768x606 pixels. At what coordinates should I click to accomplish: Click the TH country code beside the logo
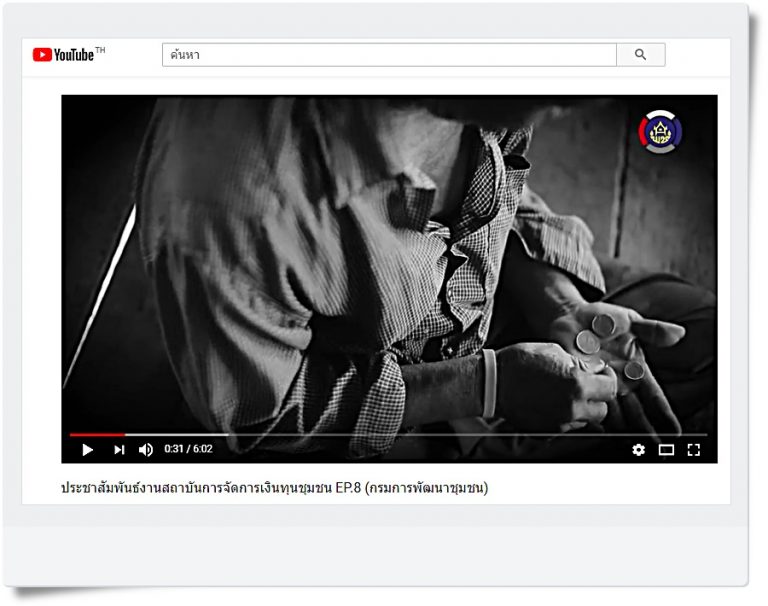coord(100,50)
